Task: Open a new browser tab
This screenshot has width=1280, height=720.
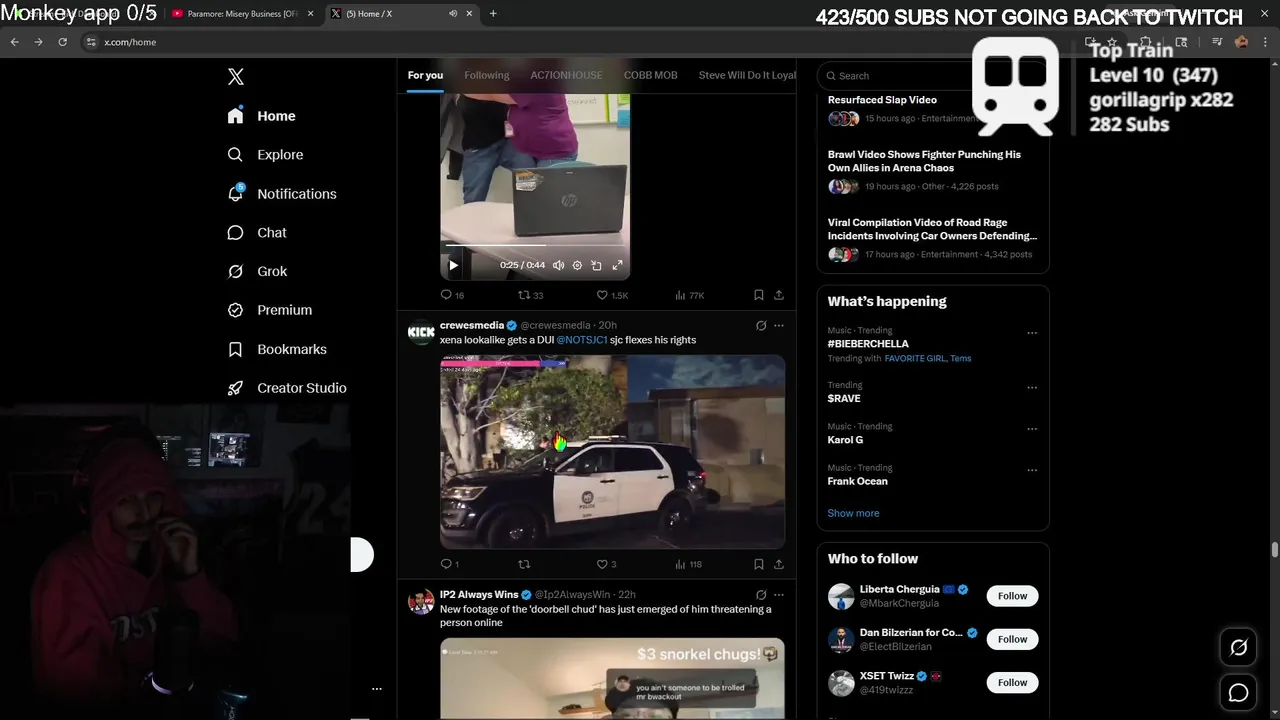Action: 493,14
